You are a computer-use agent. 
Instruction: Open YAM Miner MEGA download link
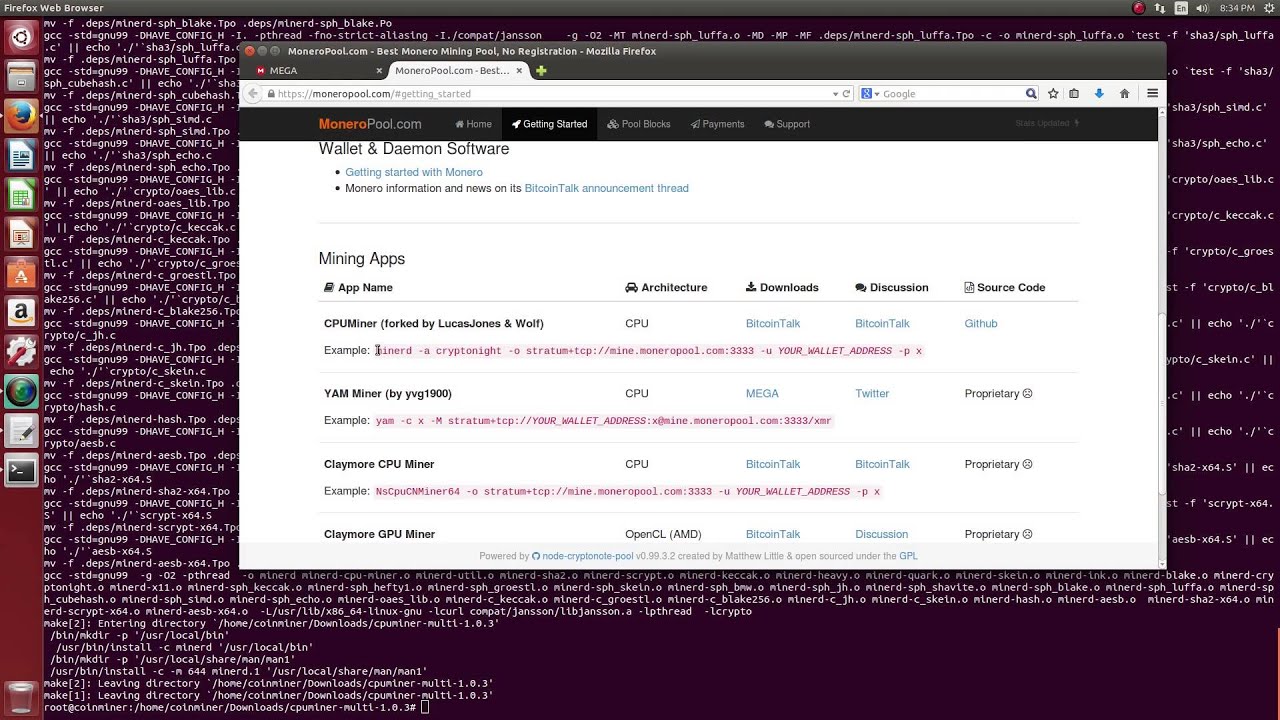click(x=762, y=393)
